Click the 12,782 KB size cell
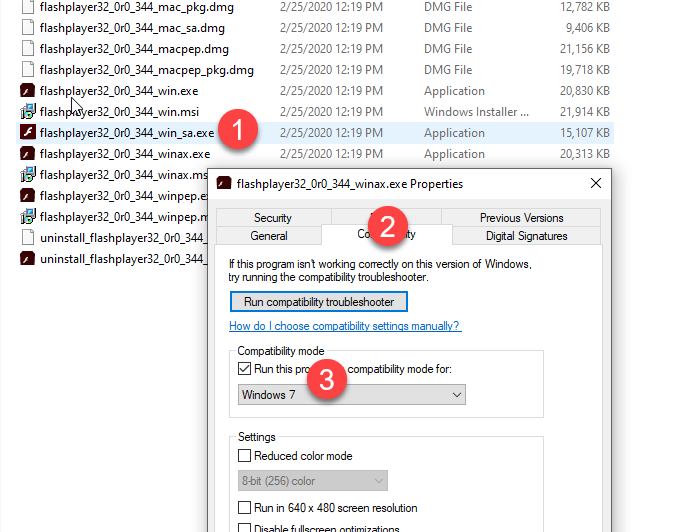This screenshot has height=532, width=700. [x=584, y=7]
